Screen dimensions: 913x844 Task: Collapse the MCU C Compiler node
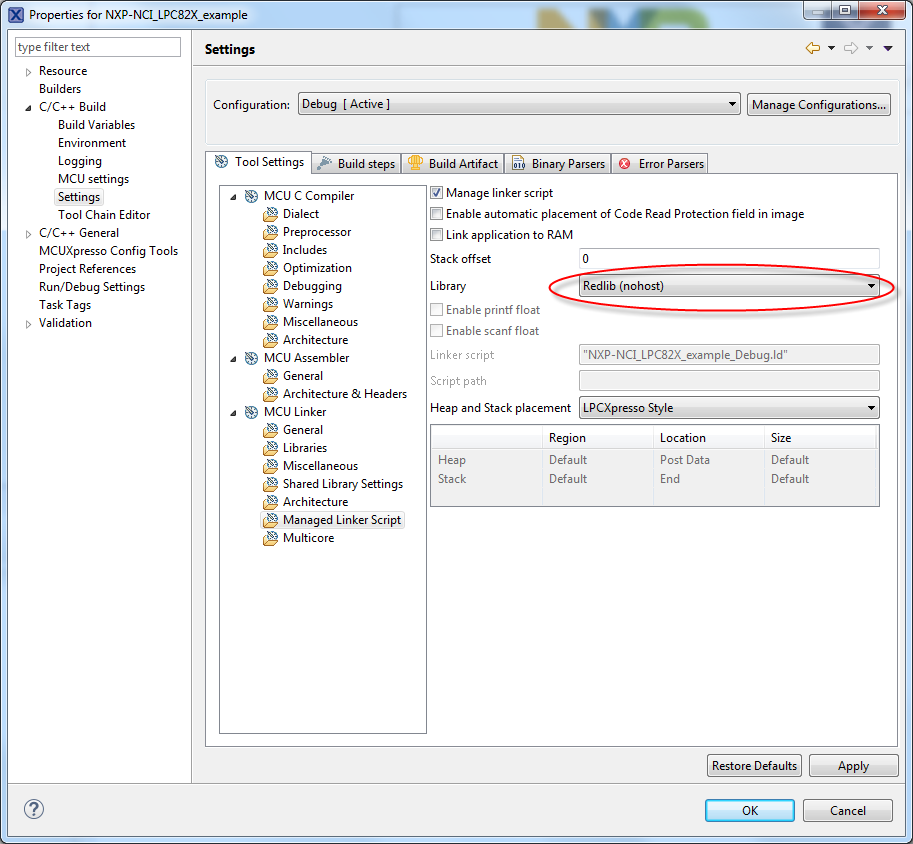point(233,197)
